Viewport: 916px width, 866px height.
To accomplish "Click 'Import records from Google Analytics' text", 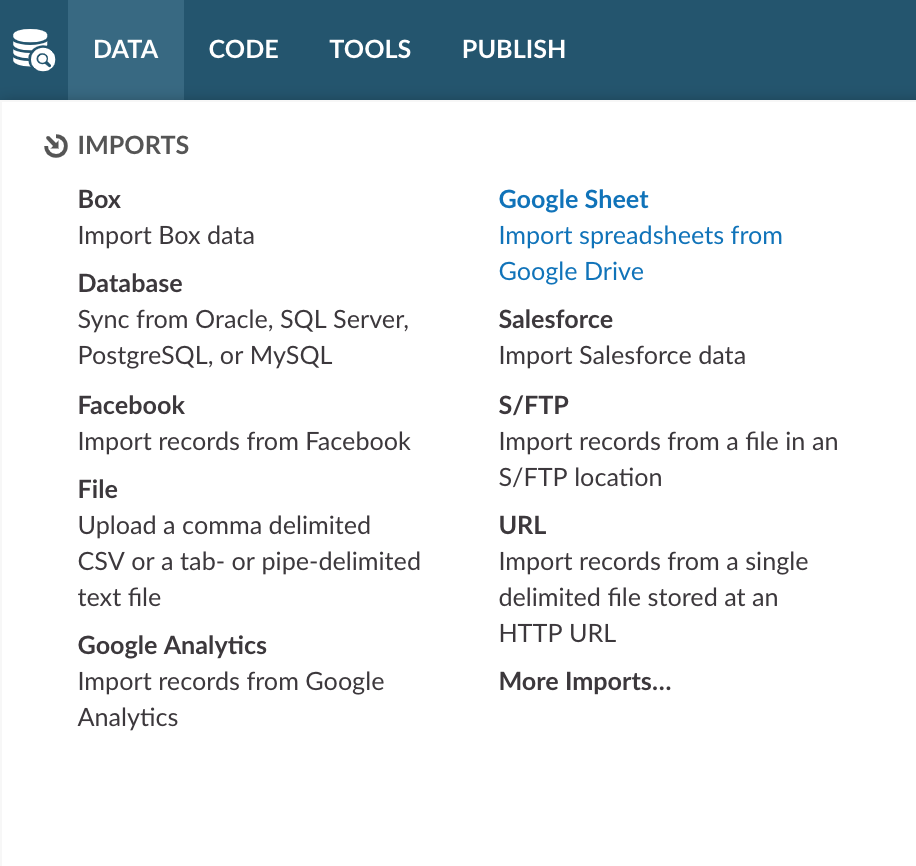I will coord(231,700).
